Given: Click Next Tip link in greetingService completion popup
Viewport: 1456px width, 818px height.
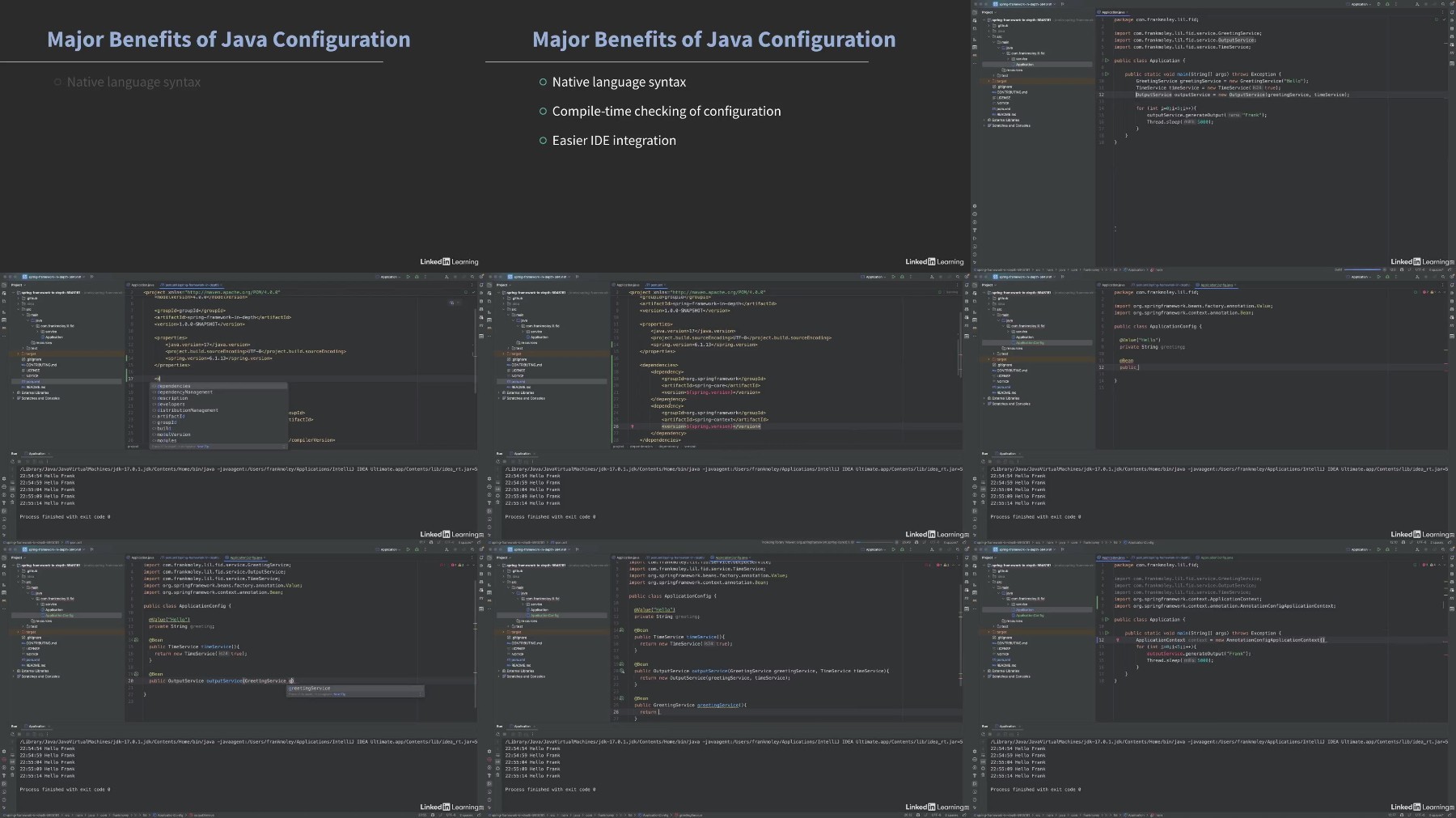Looking at the screenshot, I should click(x=339, y=694).
